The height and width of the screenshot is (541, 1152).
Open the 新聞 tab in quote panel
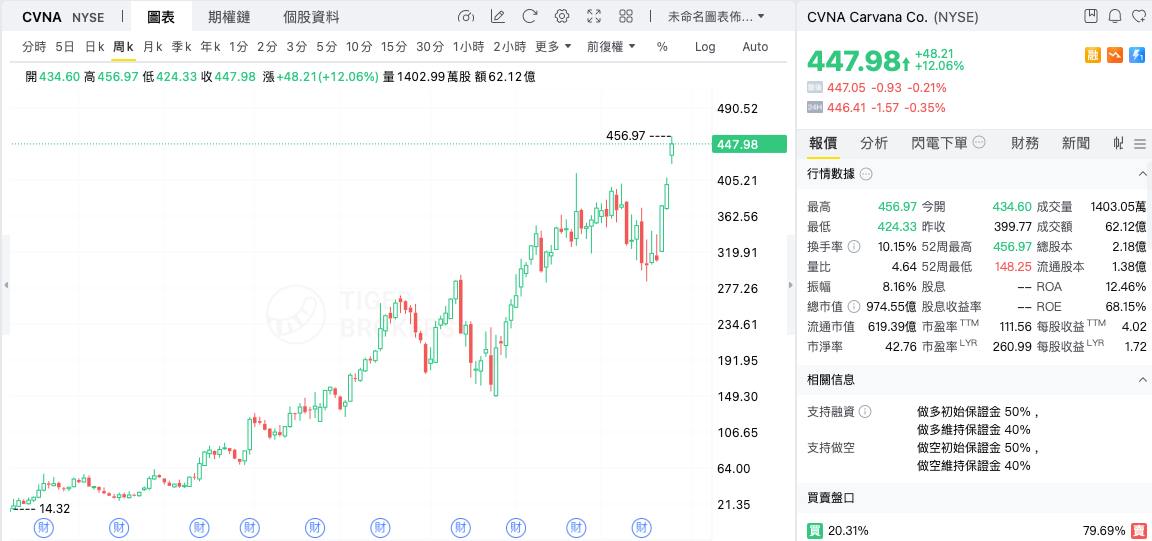1076,143
